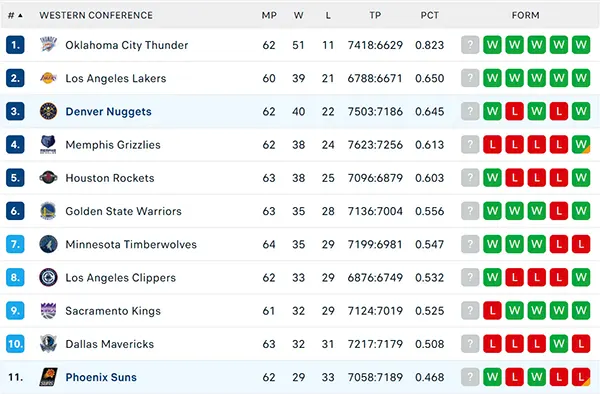Open the Phoenix Suns team link

click(x=101, y=377)
